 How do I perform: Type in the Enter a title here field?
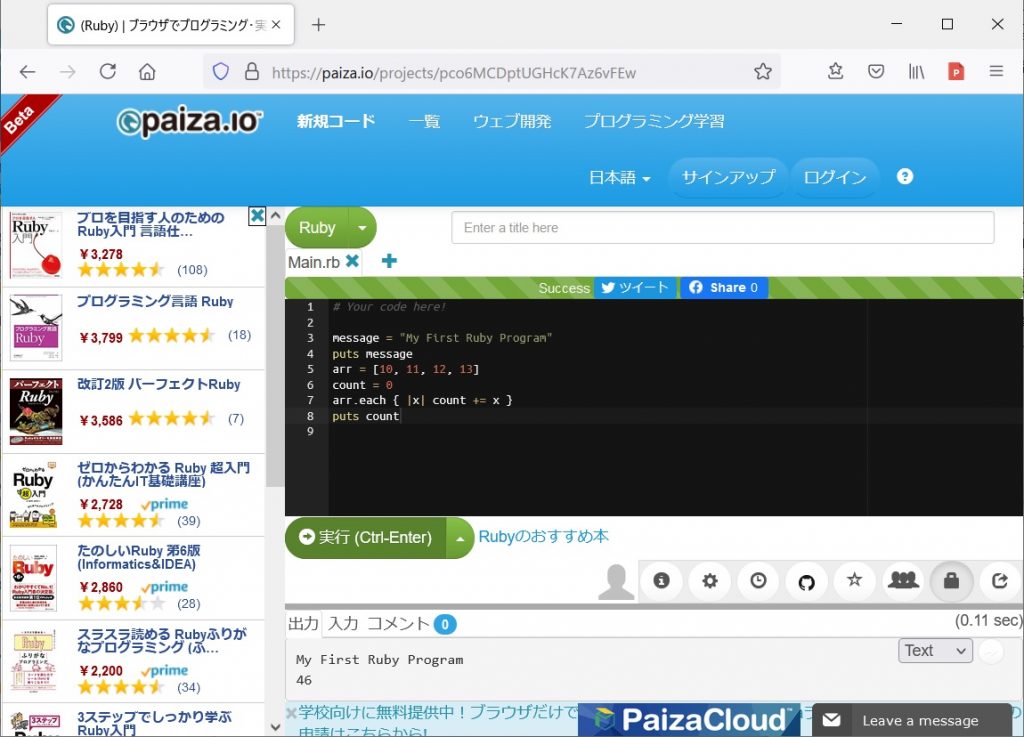725,227
